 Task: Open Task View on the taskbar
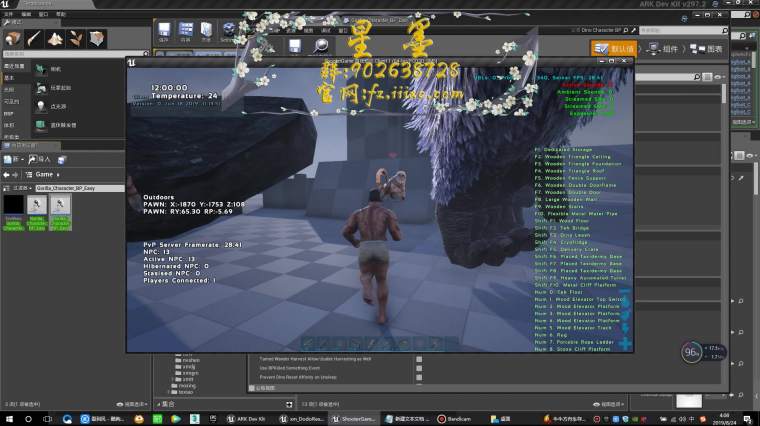47,419
